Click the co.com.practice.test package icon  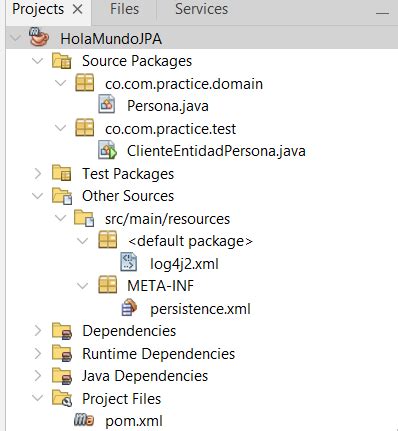coord(85,128)
